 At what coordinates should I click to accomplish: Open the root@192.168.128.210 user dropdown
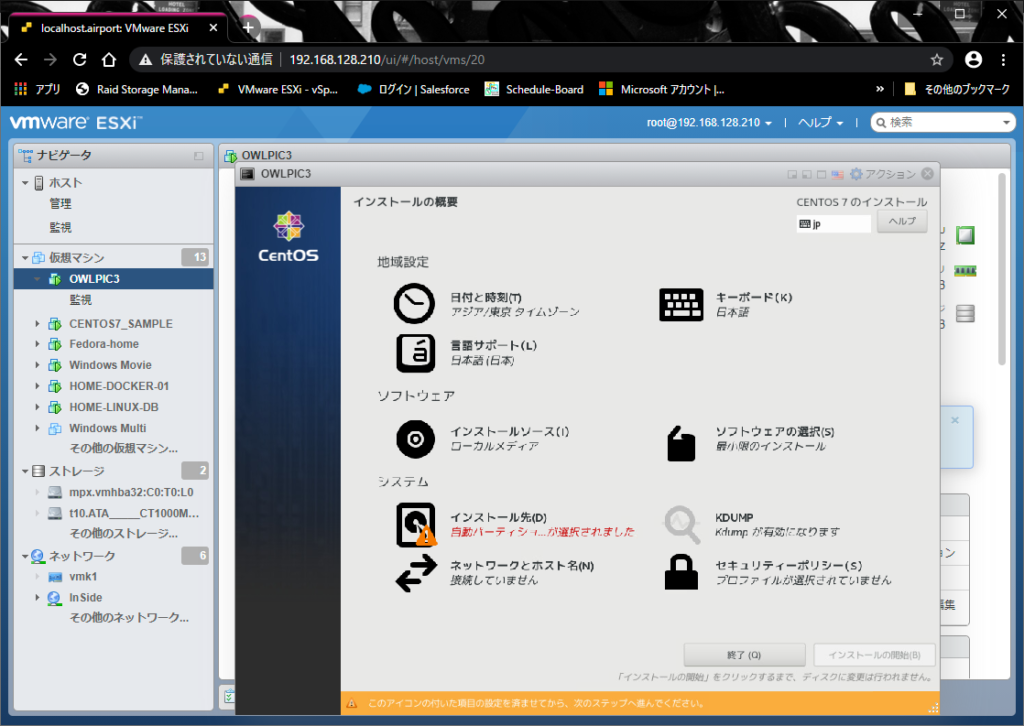[x=709, y=123]
